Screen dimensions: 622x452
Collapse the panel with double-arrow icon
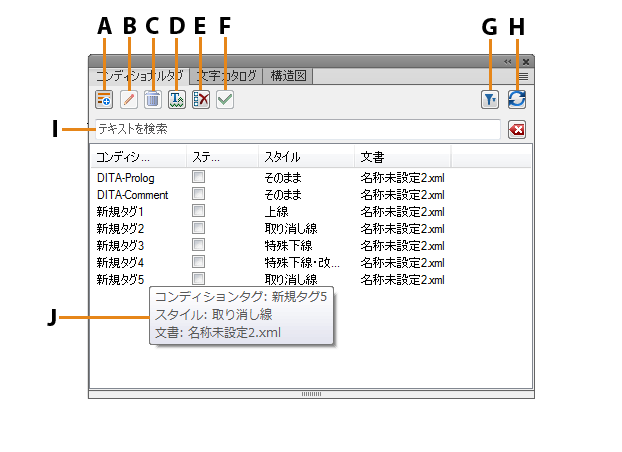(x=509, y=61)
